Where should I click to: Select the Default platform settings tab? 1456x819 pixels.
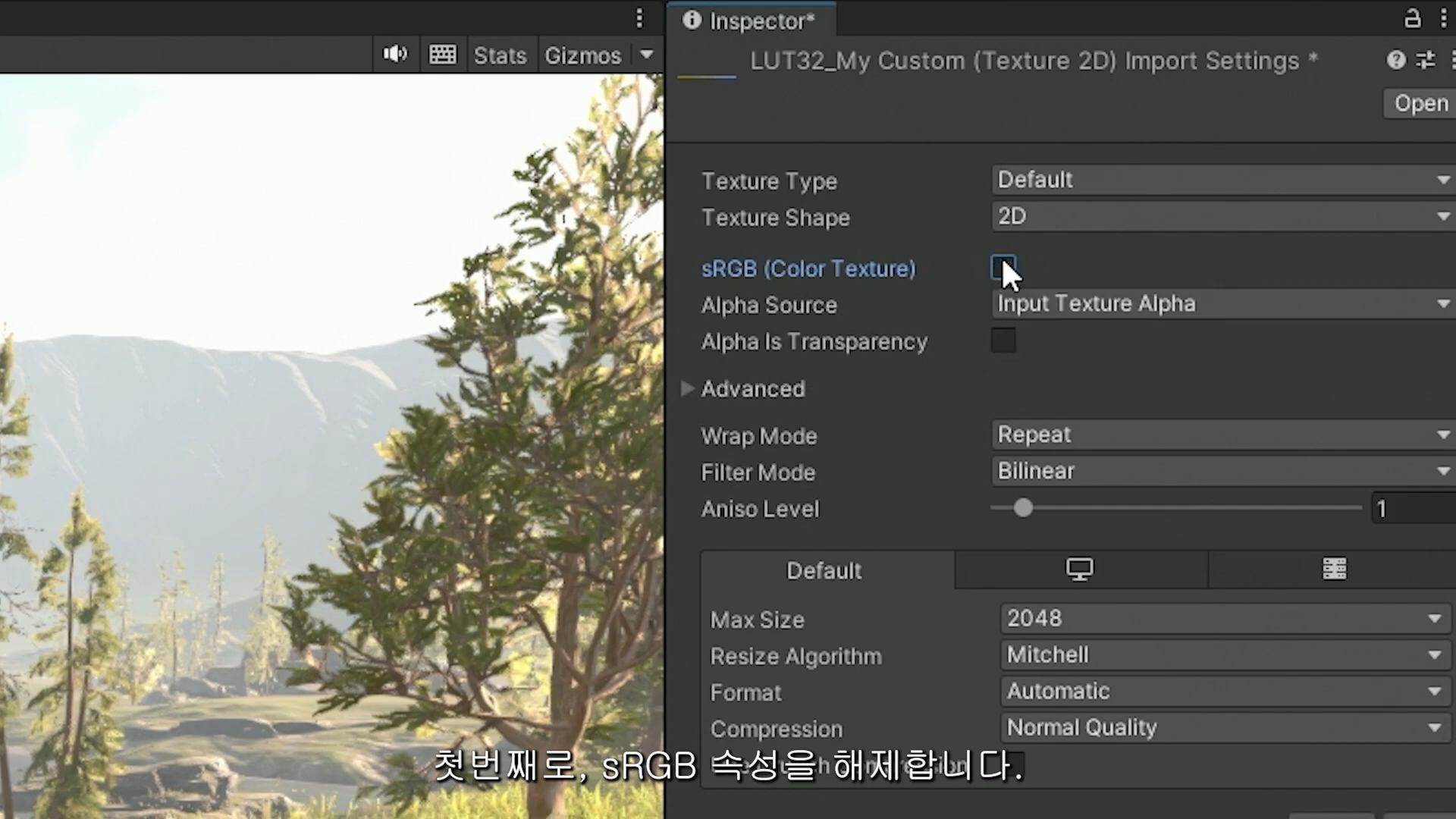[x=824, y=570]
